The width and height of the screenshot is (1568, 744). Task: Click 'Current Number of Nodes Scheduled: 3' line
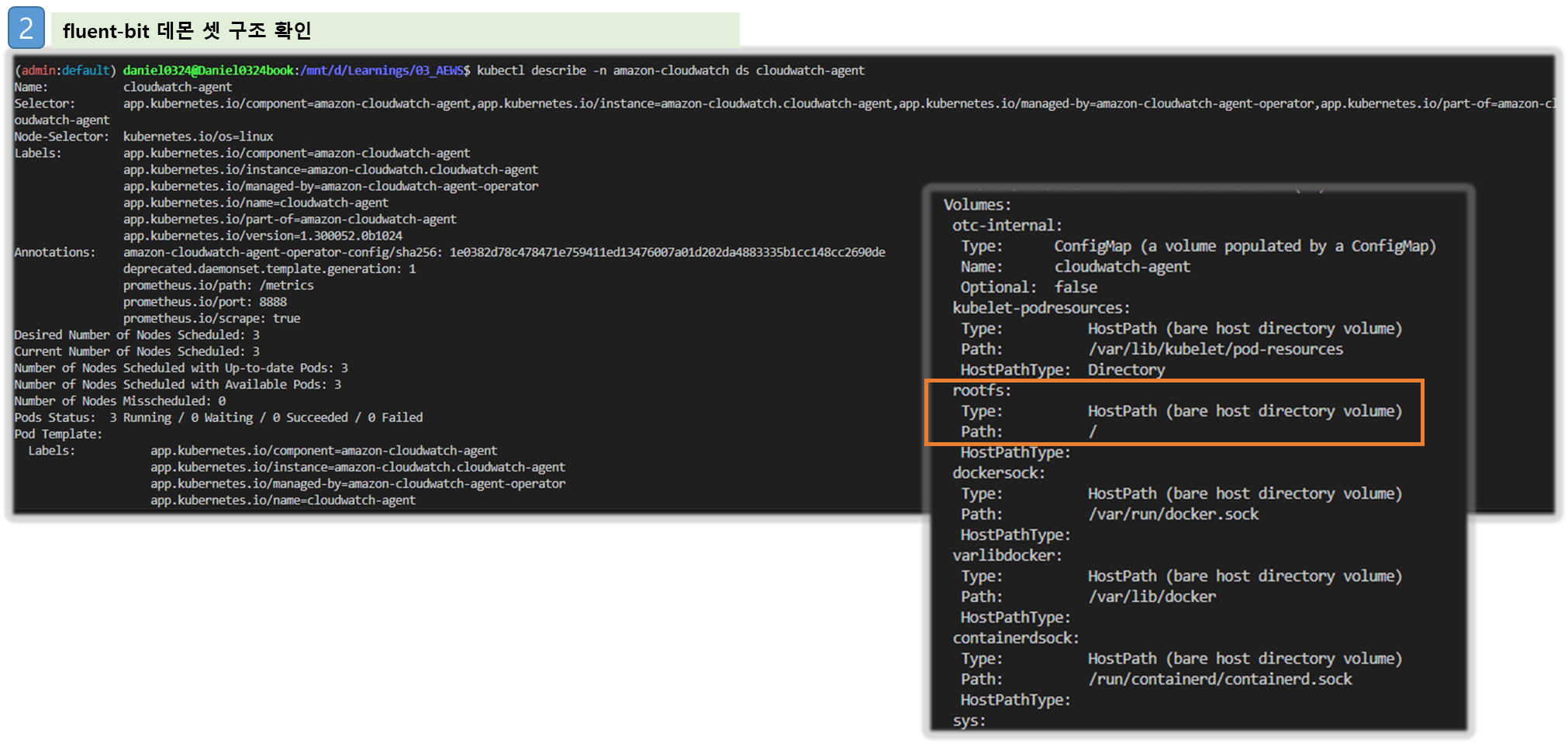[x=136, y=351]
